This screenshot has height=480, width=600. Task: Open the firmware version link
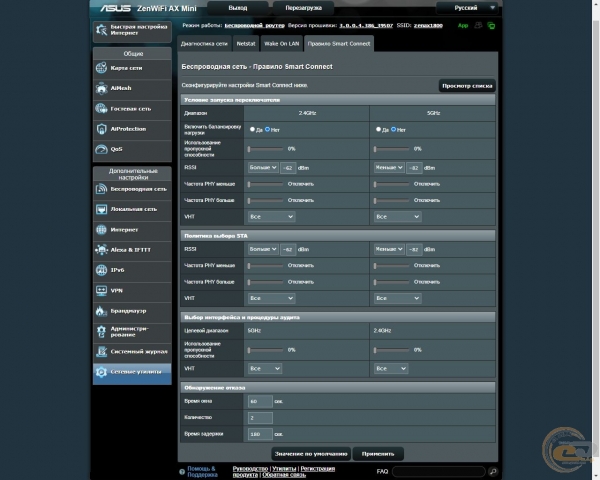point(366,26)
